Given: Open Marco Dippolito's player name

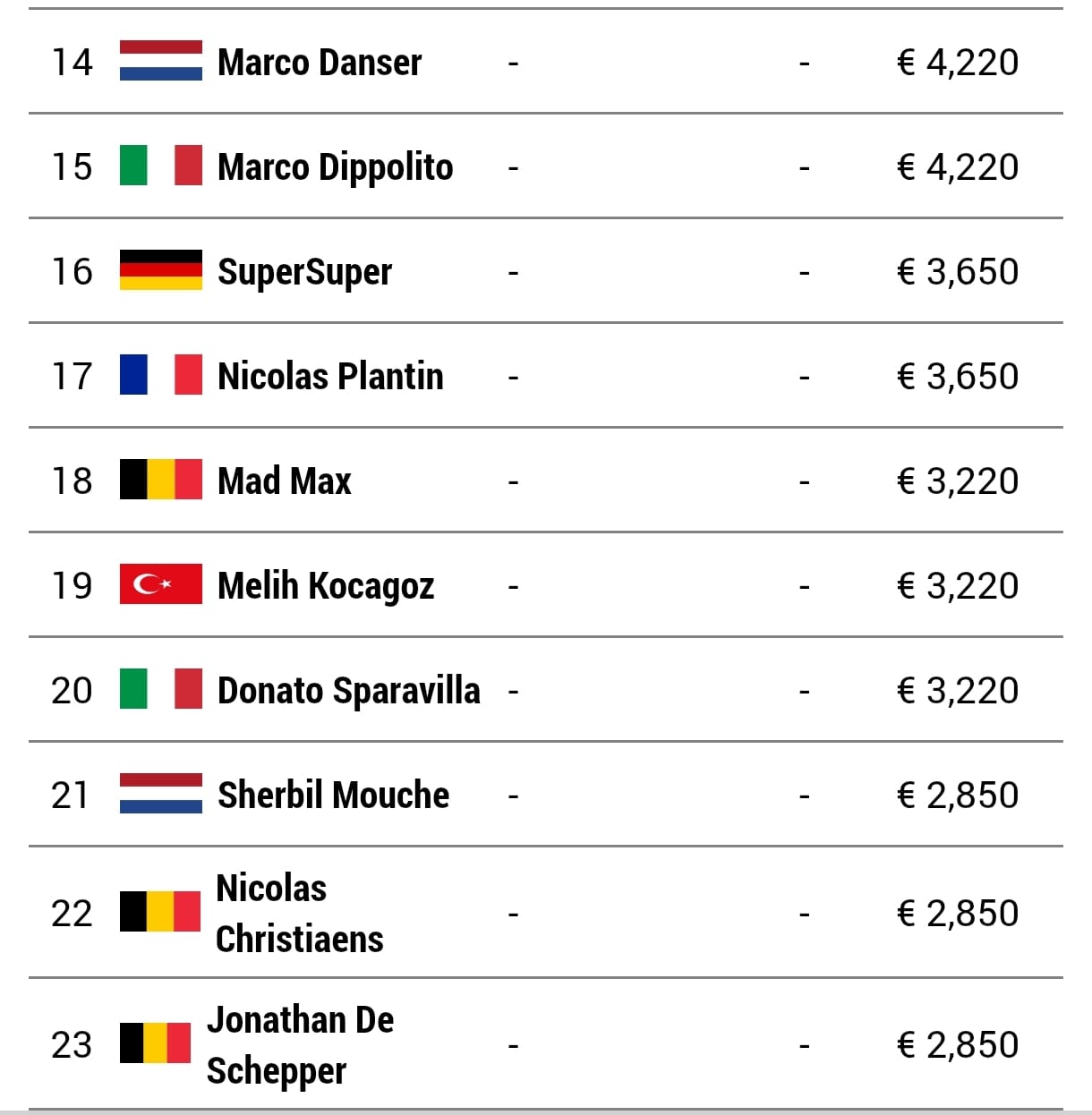Looking at the screenshot, I should (335, 167).
